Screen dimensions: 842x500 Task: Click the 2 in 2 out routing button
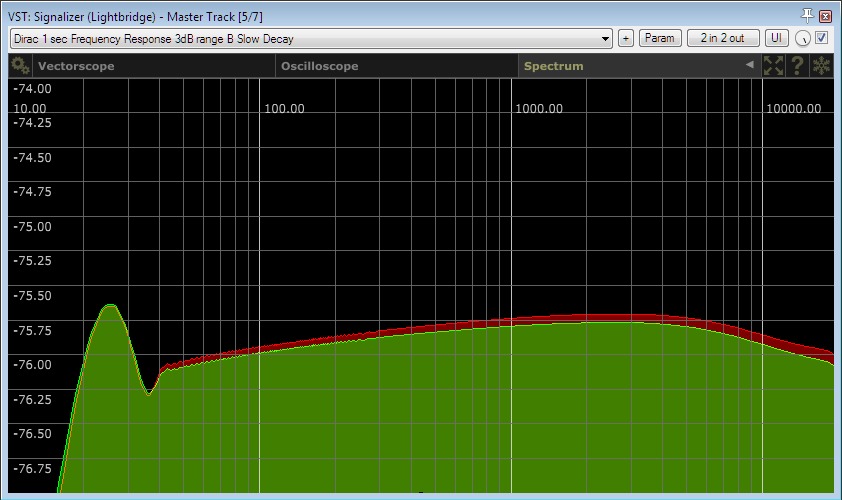pyautogui.click(x=722, y=38)
